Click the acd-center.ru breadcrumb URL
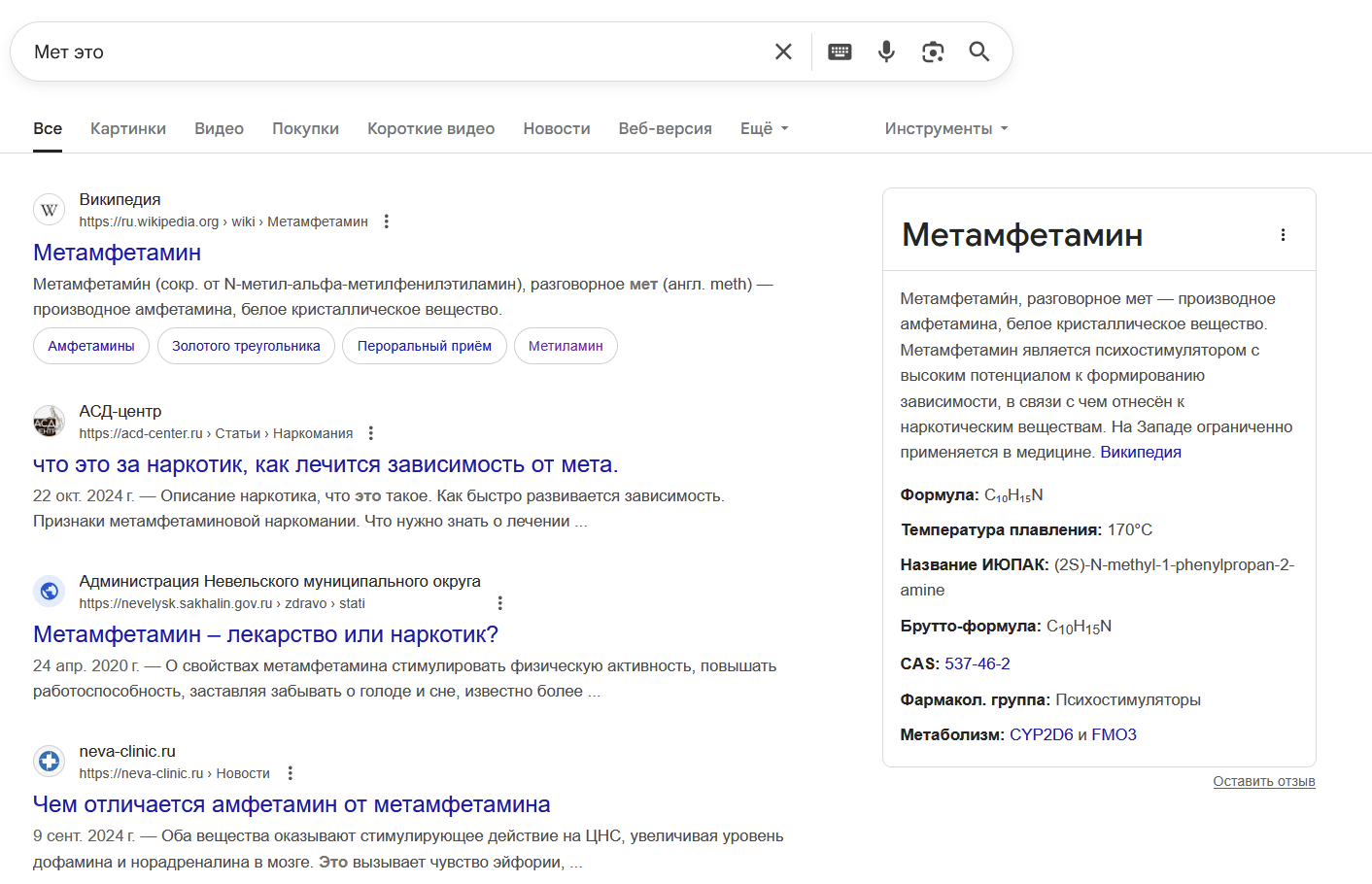This screenshot has height=884, width=1372. coord(216,433)
